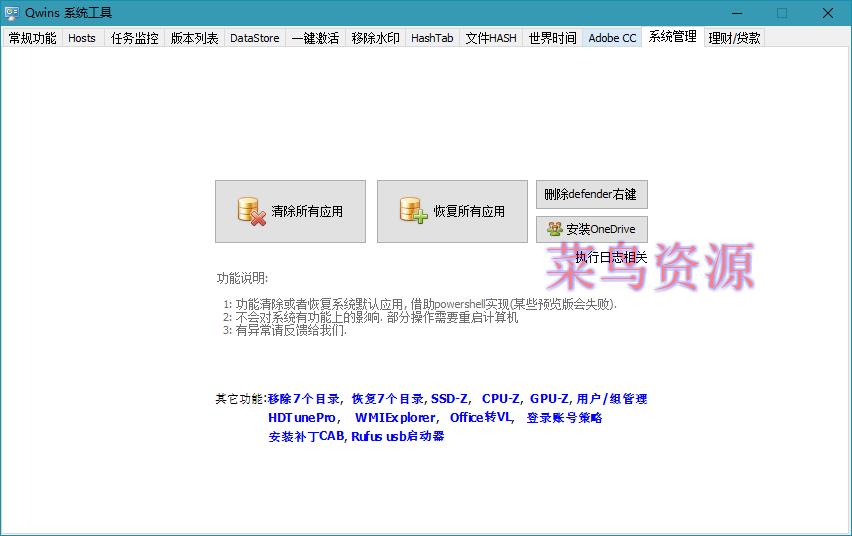Screen dimensions: 852x536
Task: Switch to the Adobe CC tab
Action: point(612,38)
